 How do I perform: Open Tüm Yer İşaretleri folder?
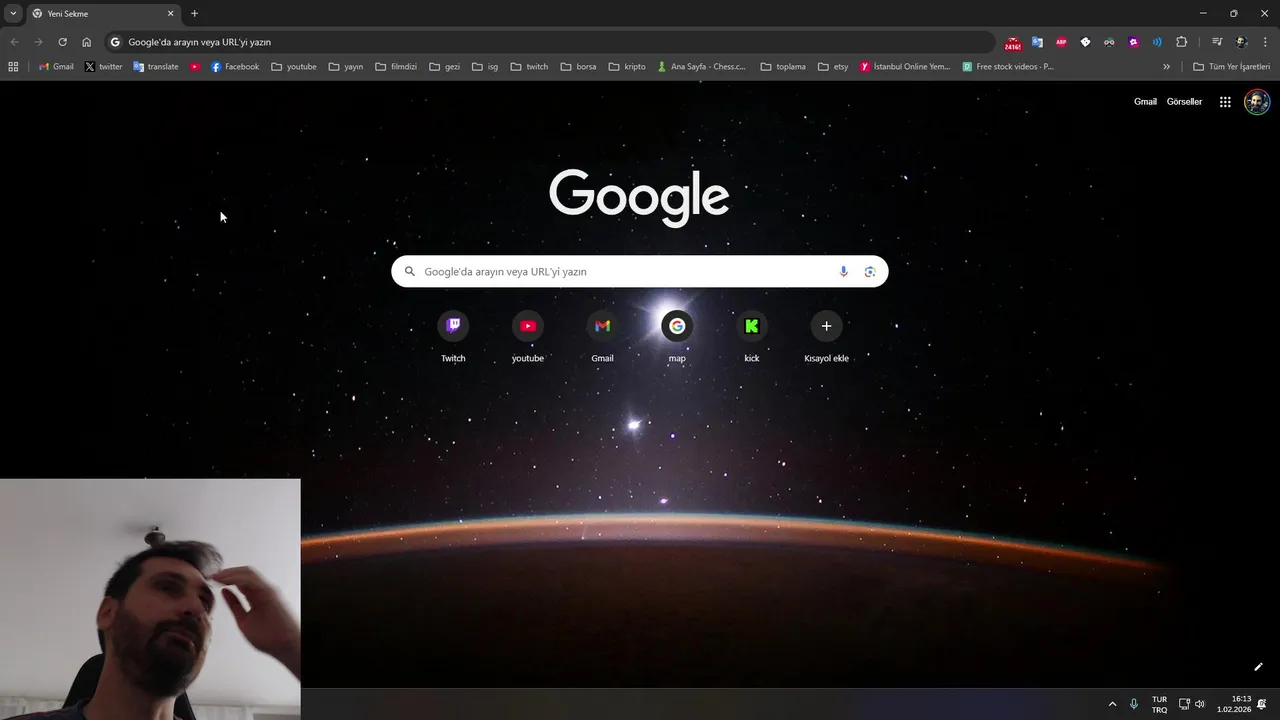(x=1232, y=67)
